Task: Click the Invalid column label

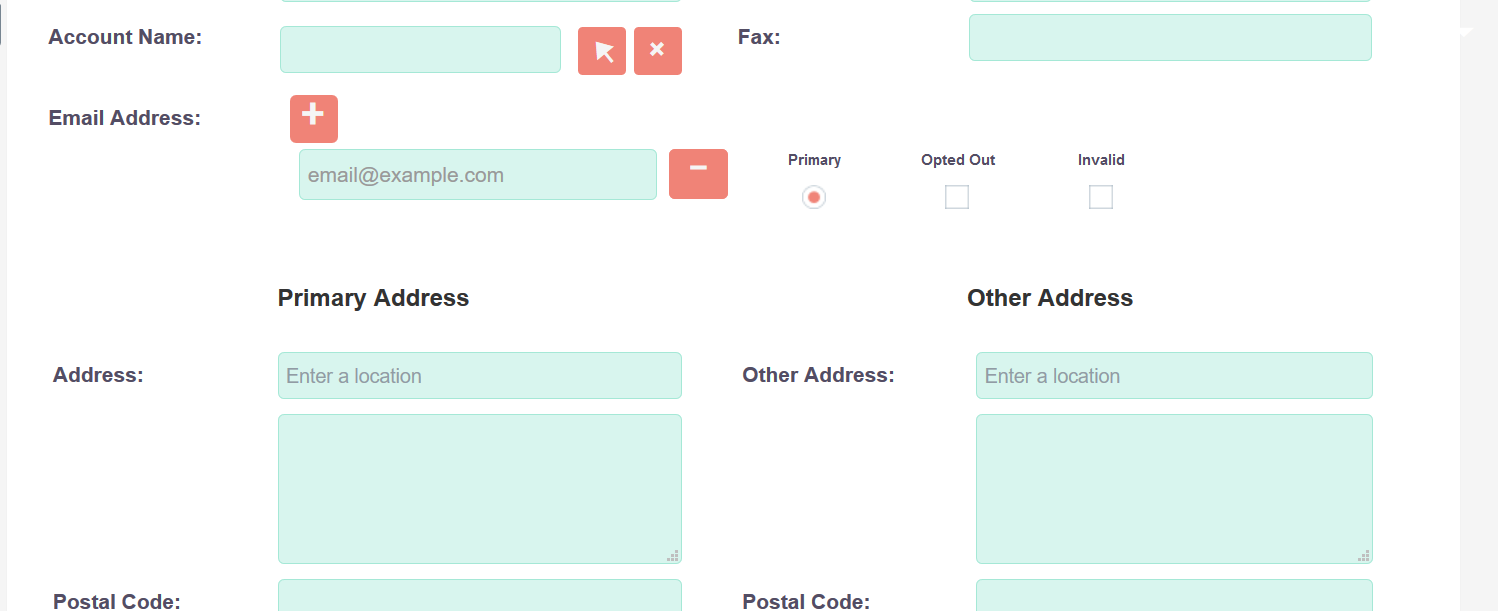Action: tap(1101, 160)
